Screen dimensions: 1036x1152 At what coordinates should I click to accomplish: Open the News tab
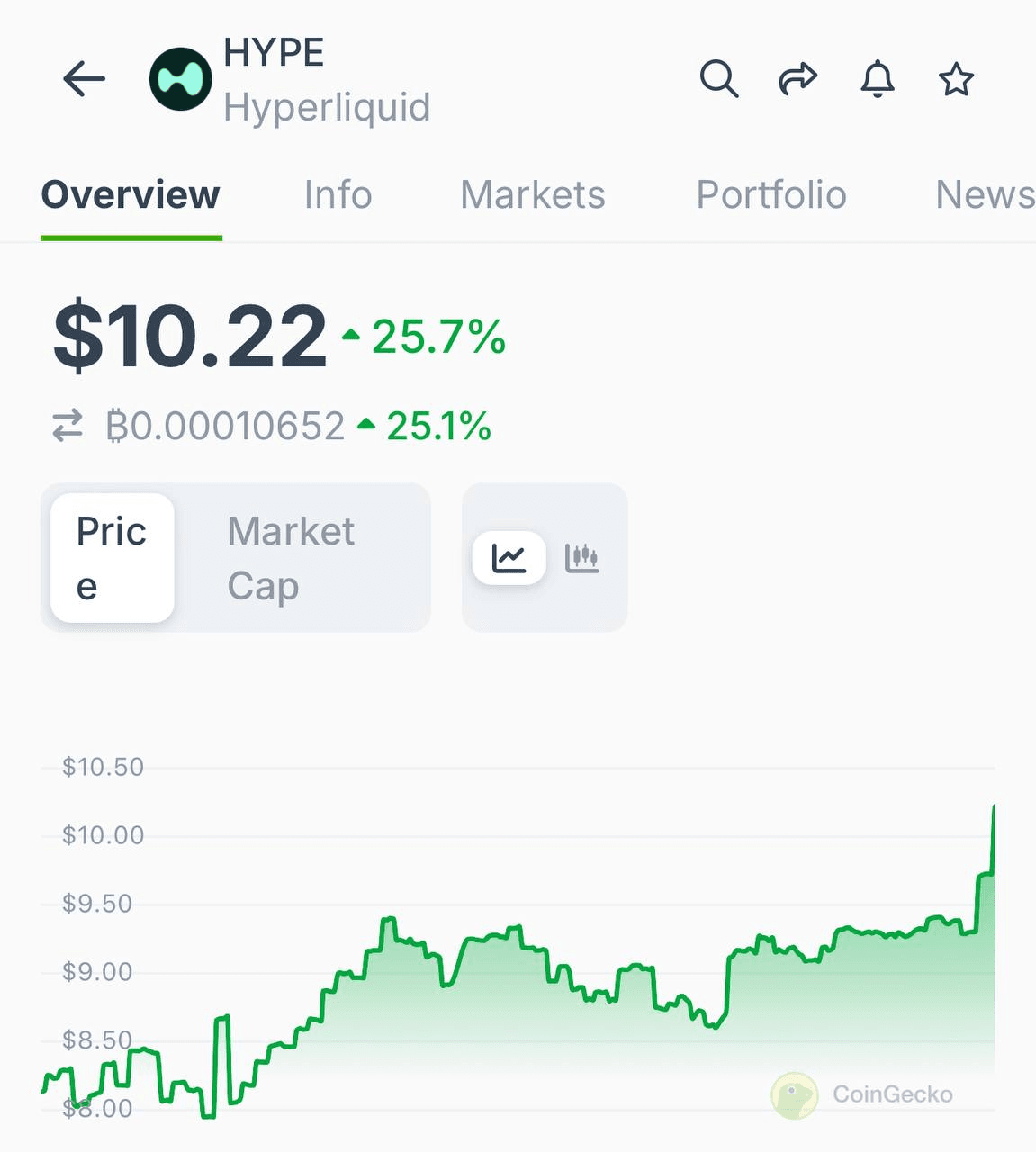point(985,194)
